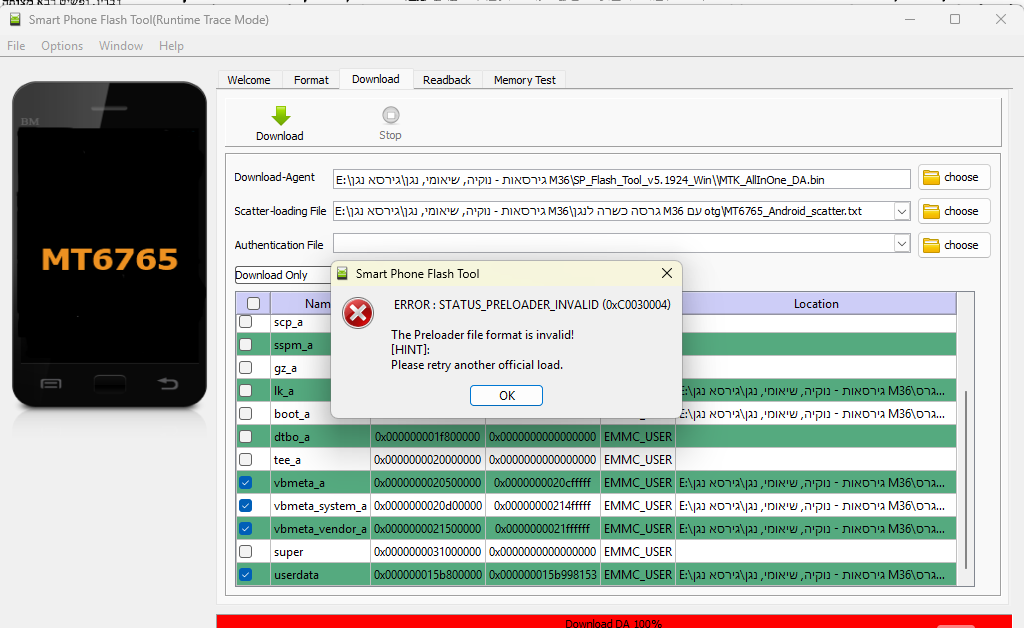Switch to the Memory Test tab
The width and height of the screenshot is (1024, 628).
524,80
